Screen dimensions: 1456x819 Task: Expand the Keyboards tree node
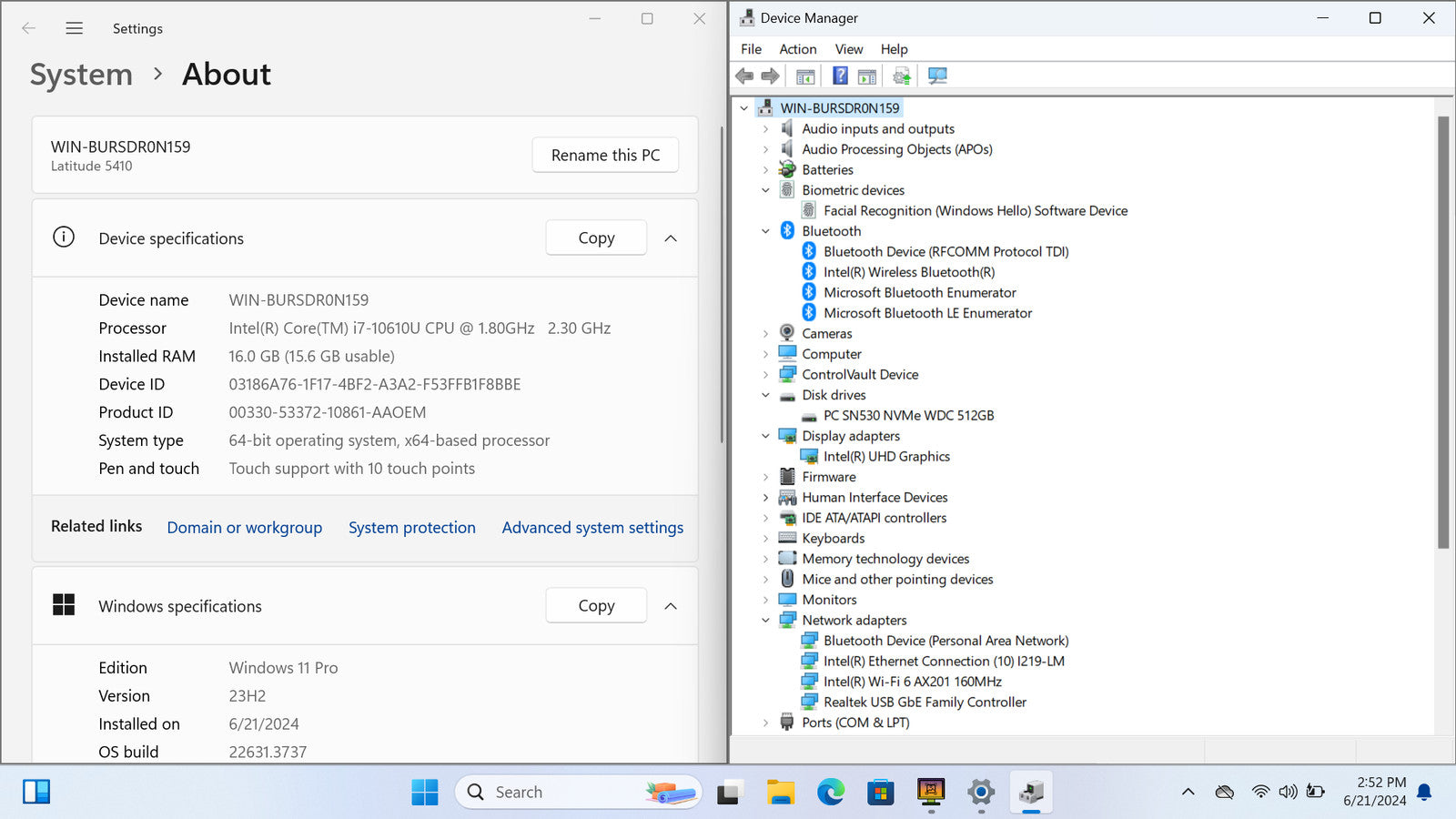point(765,539)
